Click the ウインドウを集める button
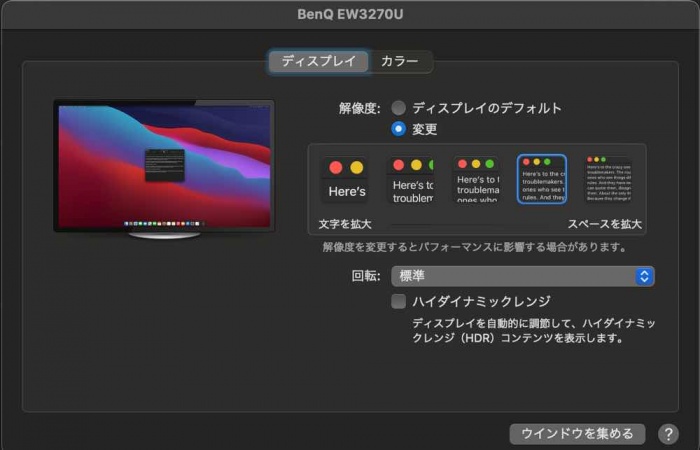Viewport: 700px width, 450px height. 577,433
